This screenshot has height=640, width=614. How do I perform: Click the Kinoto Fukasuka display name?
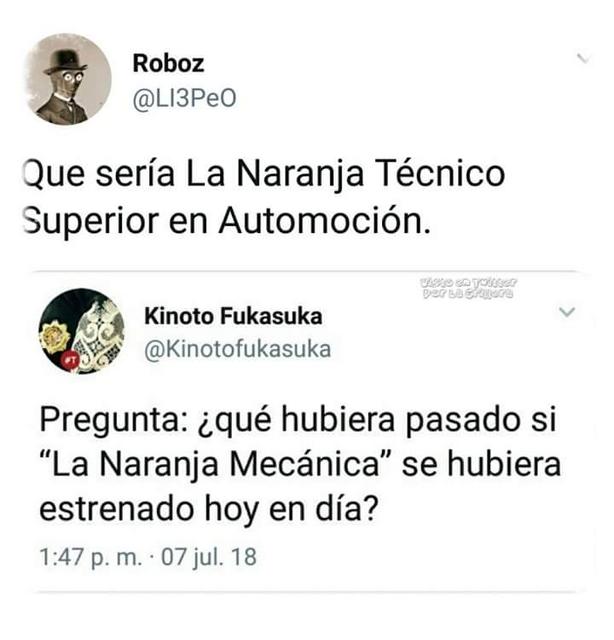233,316
